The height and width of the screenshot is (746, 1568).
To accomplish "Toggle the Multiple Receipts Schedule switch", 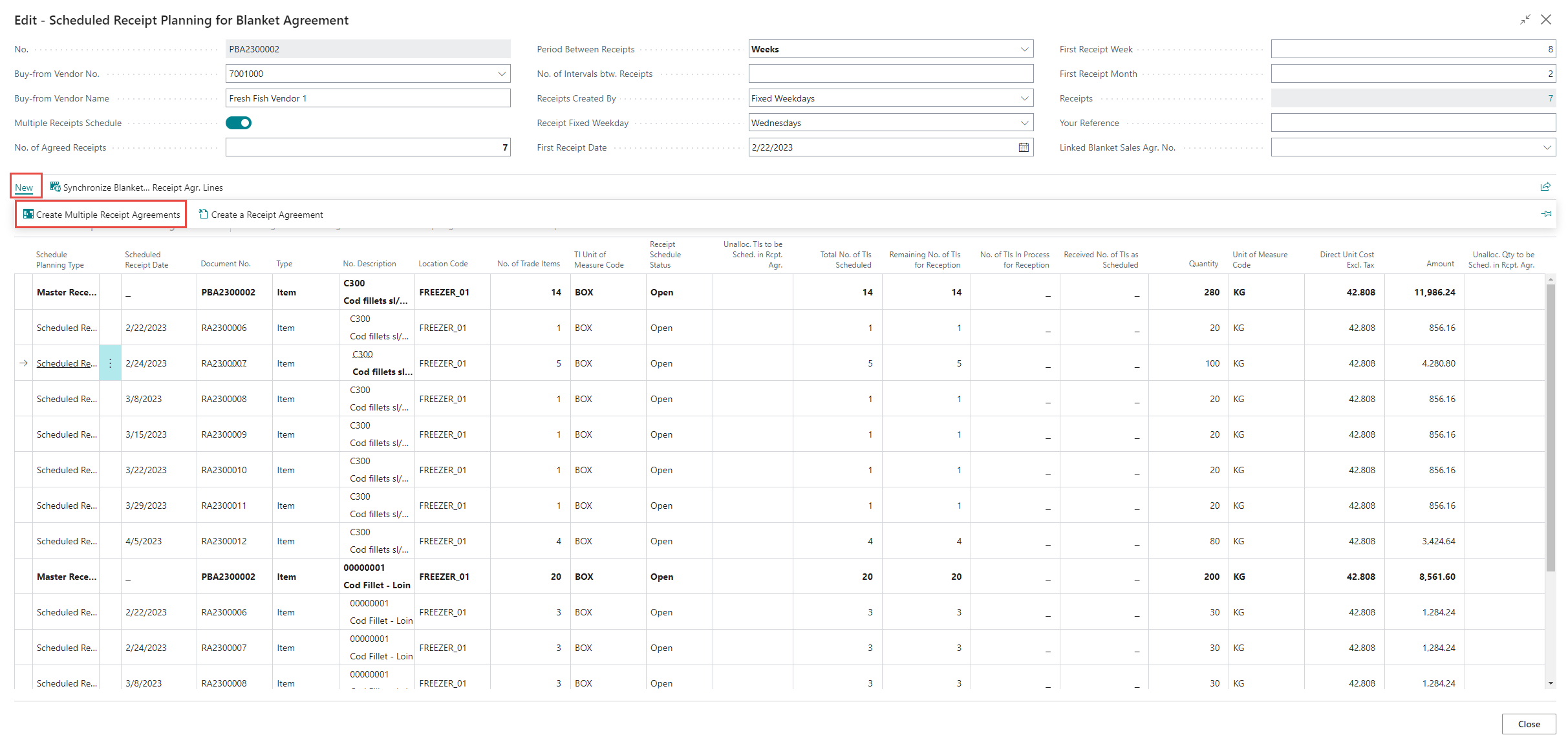I will pyautogui.click(x=239, y=123).
